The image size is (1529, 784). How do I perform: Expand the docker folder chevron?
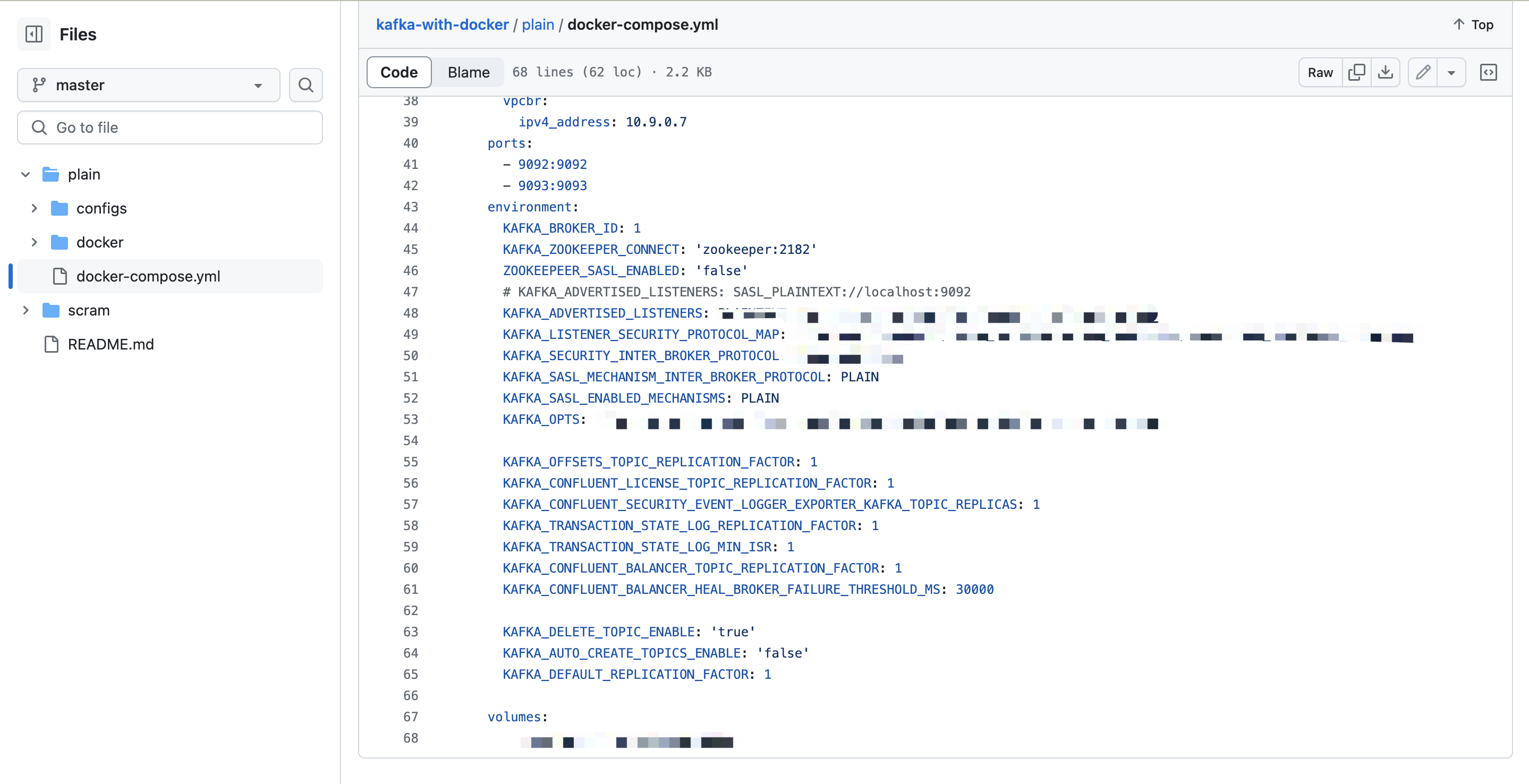[x=34, y=242]
